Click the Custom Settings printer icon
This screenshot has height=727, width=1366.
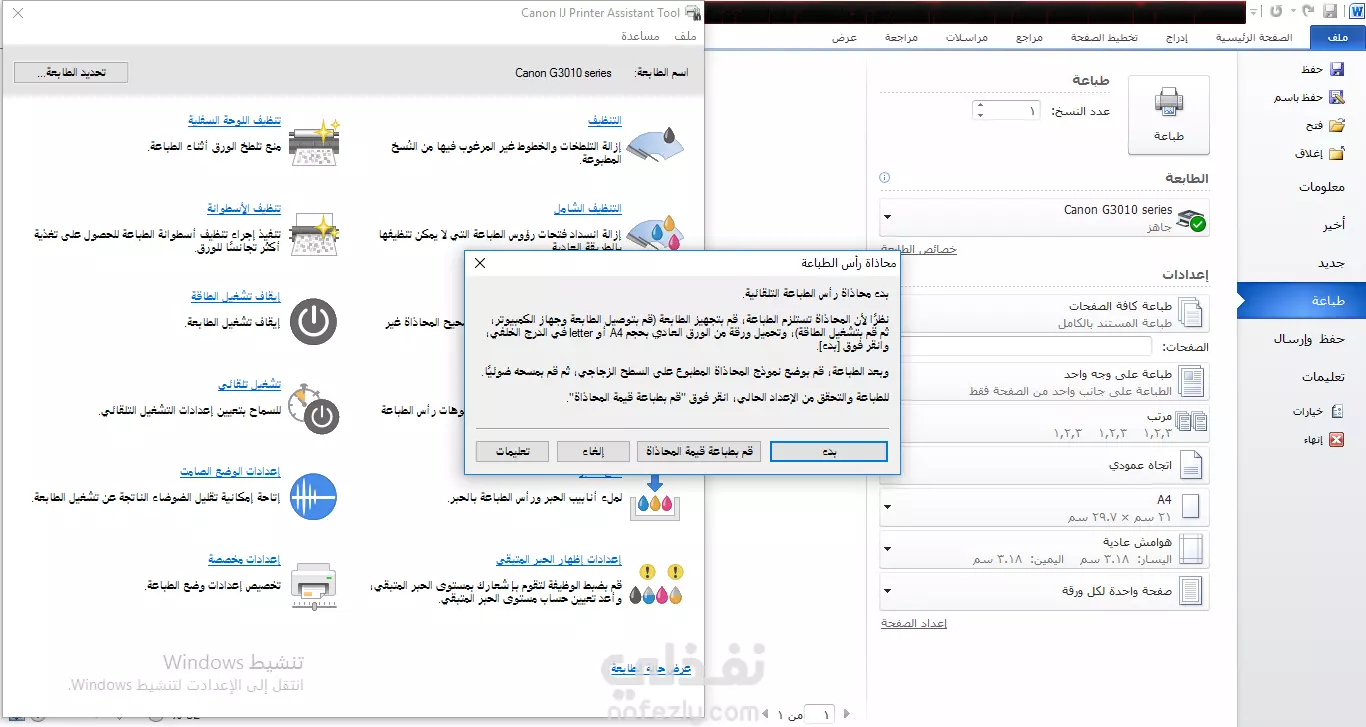point(314,585)
